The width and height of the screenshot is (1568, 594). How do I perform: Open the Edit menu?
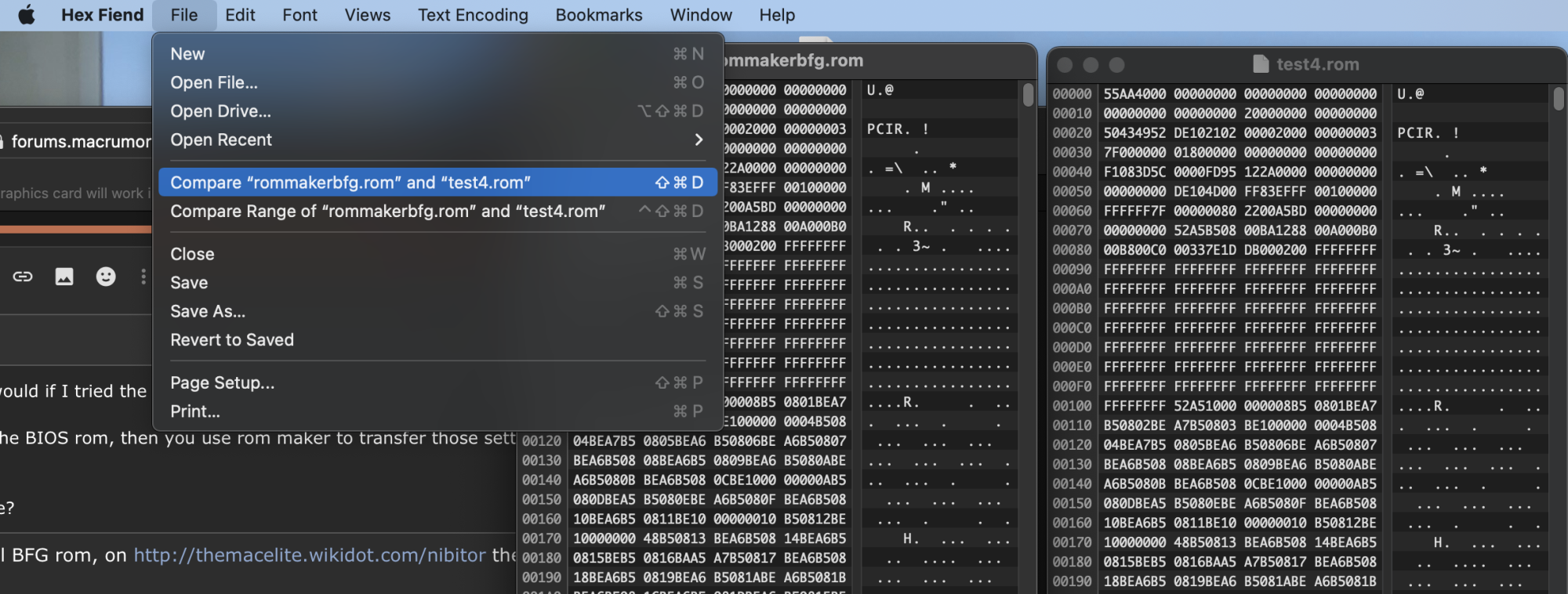[240, 15]
